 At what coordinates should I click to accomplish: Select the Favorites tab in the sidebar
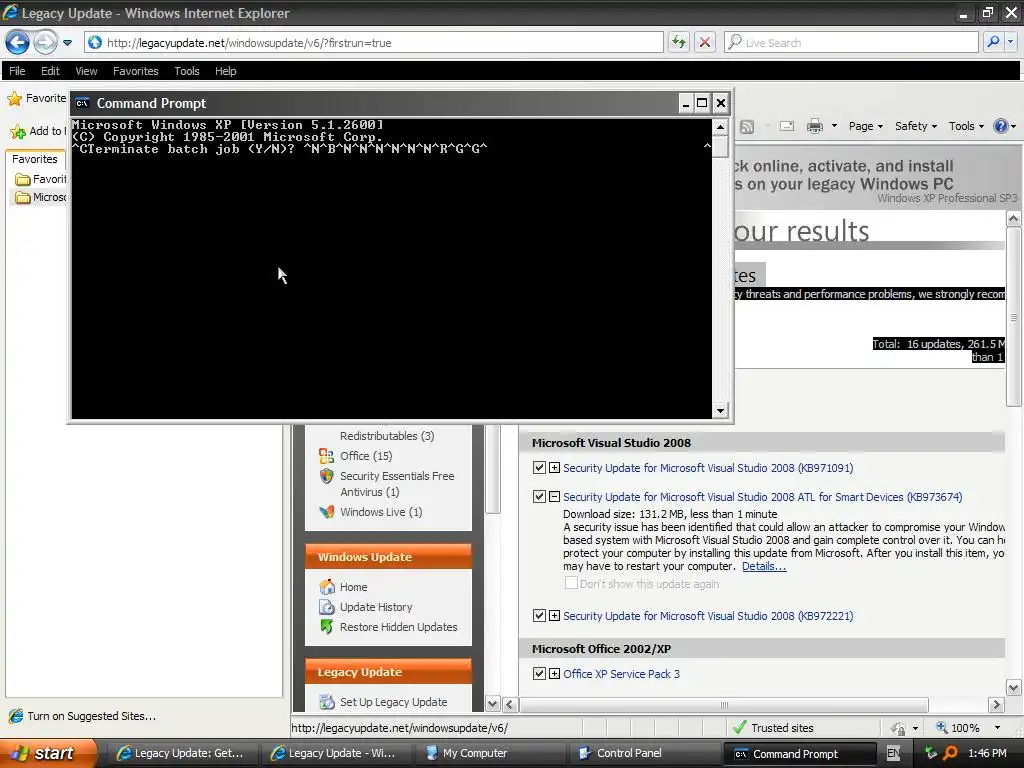tap(35, 159)
